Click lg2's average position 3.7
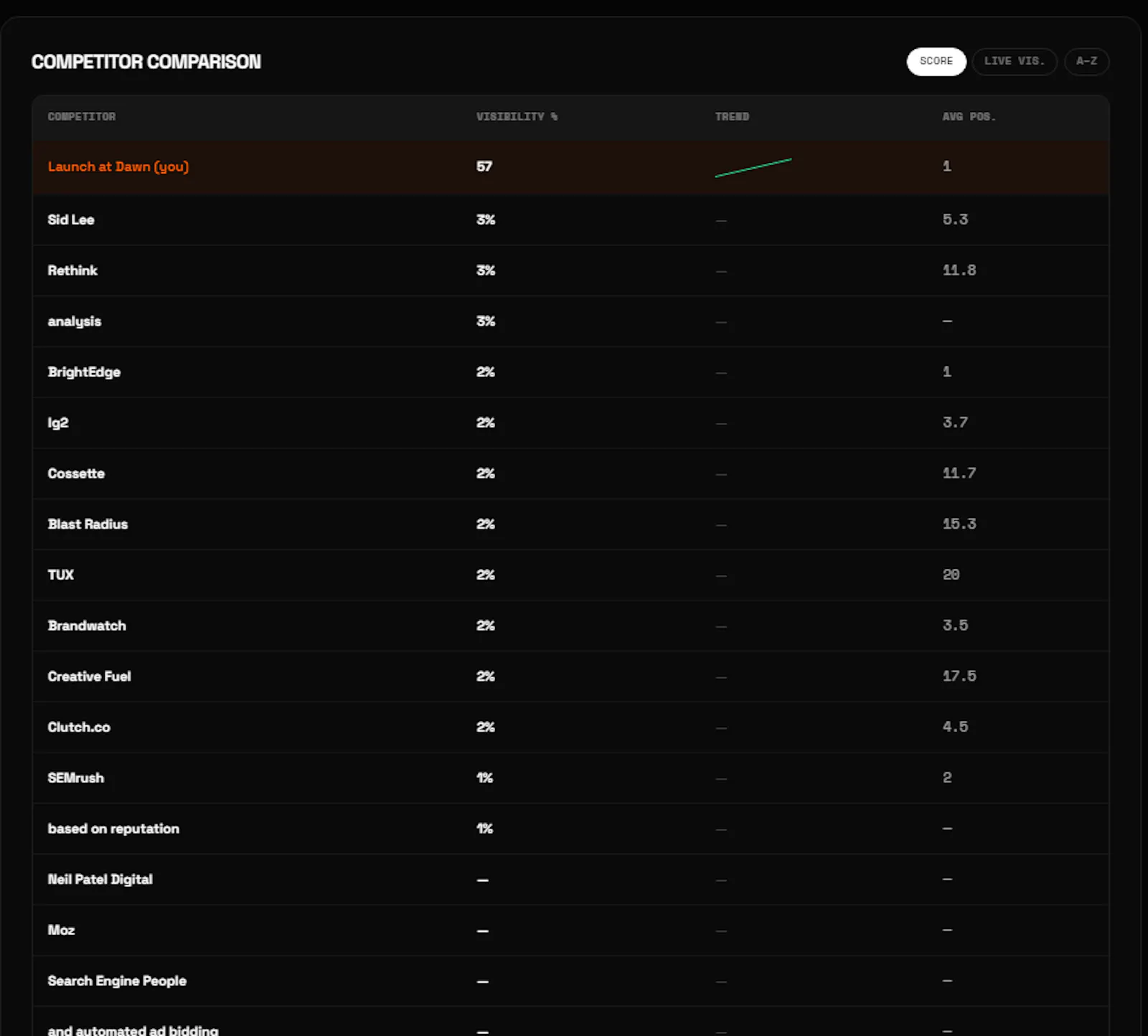 coord(955,423)
